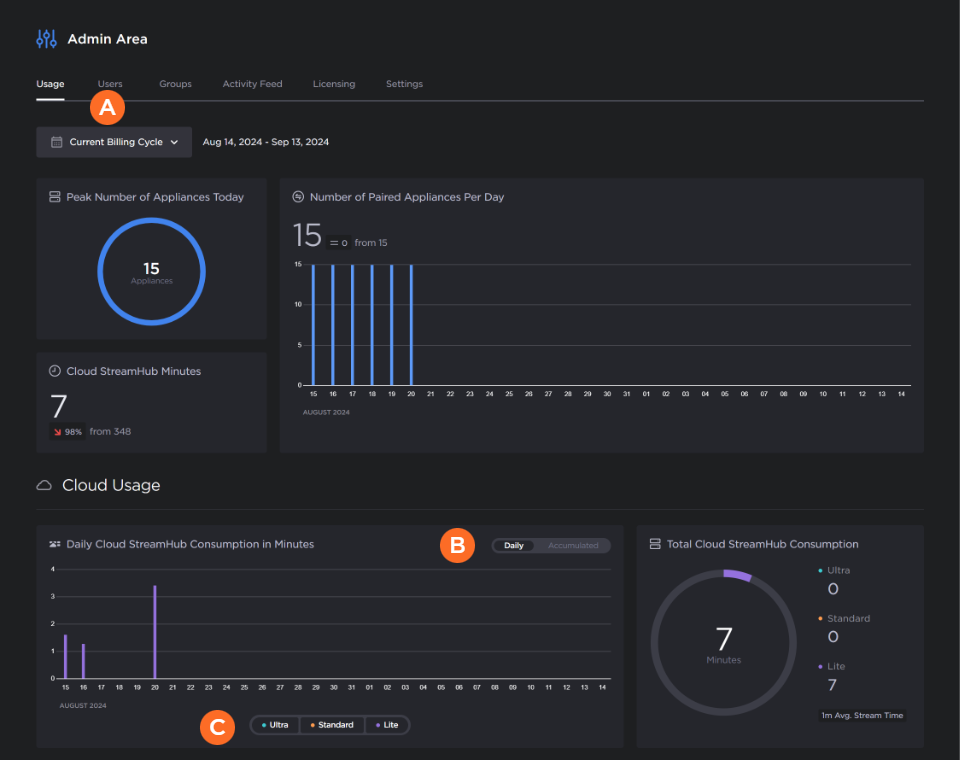Click the Peak Number of Appliances server icon
The height and width of the screenshot is (760, 960).
coord(55,197)
